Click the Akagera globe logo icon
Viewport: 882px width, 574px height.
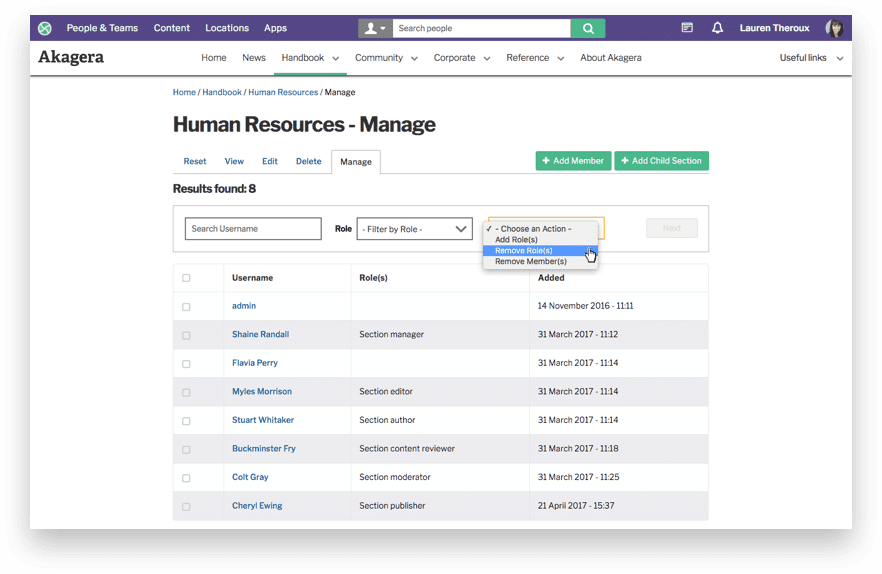click(45, 28)
